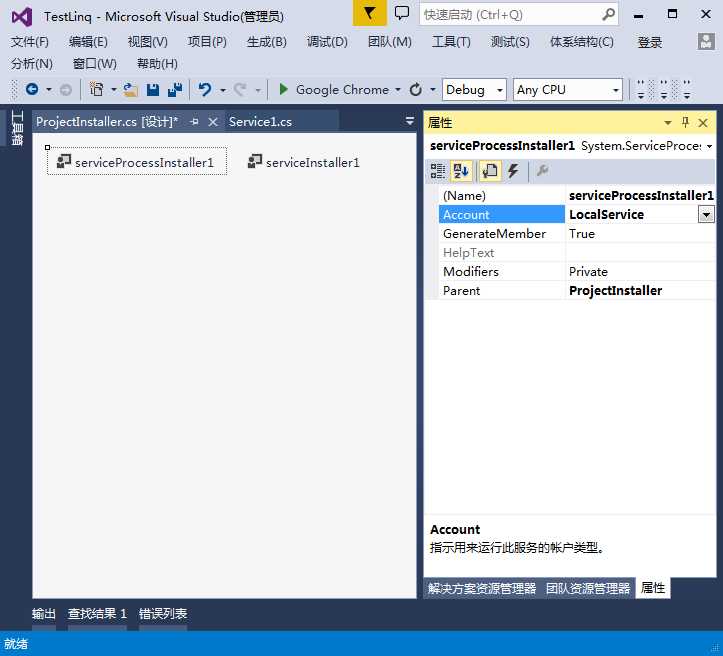The image size is (723, 656).
Task: Expand the navigate backward history dropdown
Action: [x=49, y=89]
